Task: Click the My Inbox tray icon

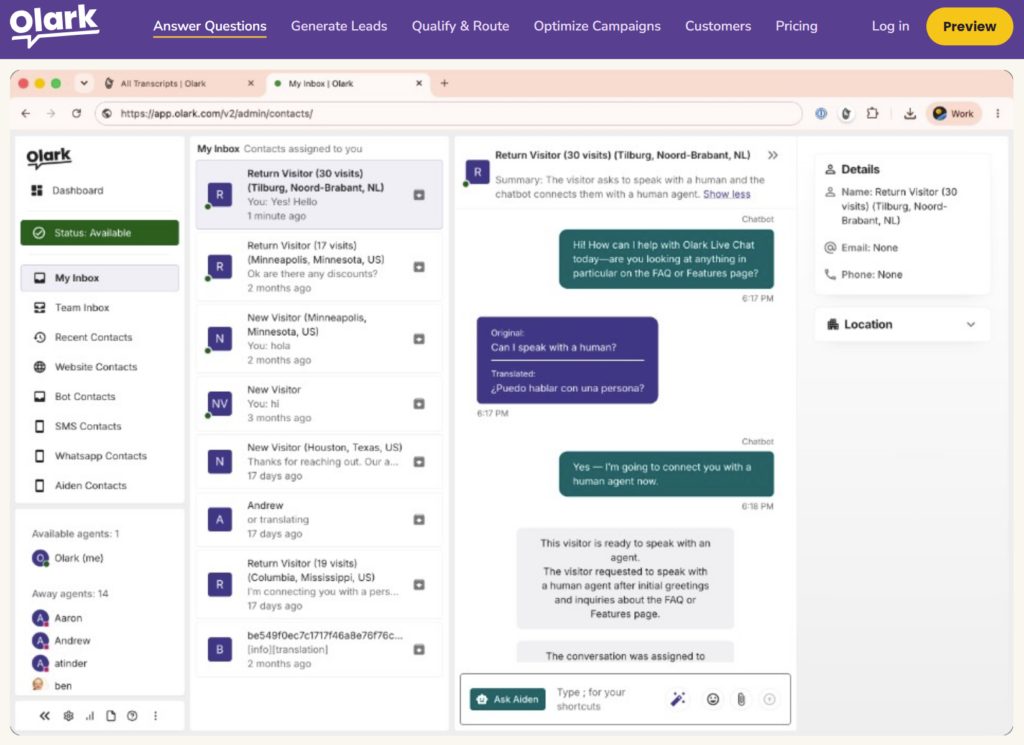Action: (x=40, y=278)
